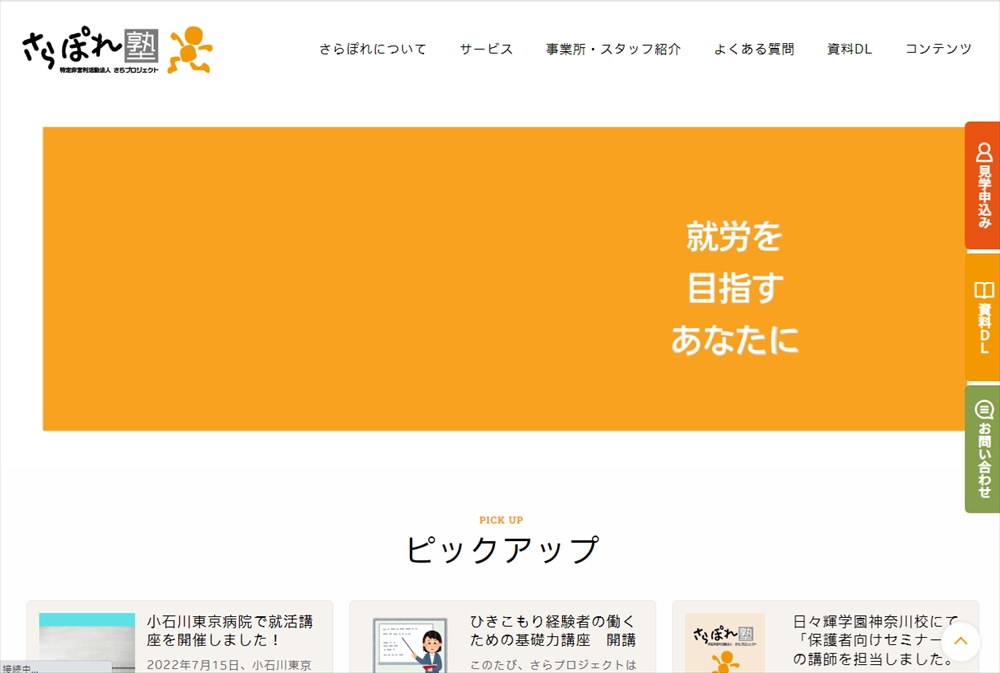Click the orange running mascot in the logo
This screenshot has width=1000, height=673.
(190, 51)
